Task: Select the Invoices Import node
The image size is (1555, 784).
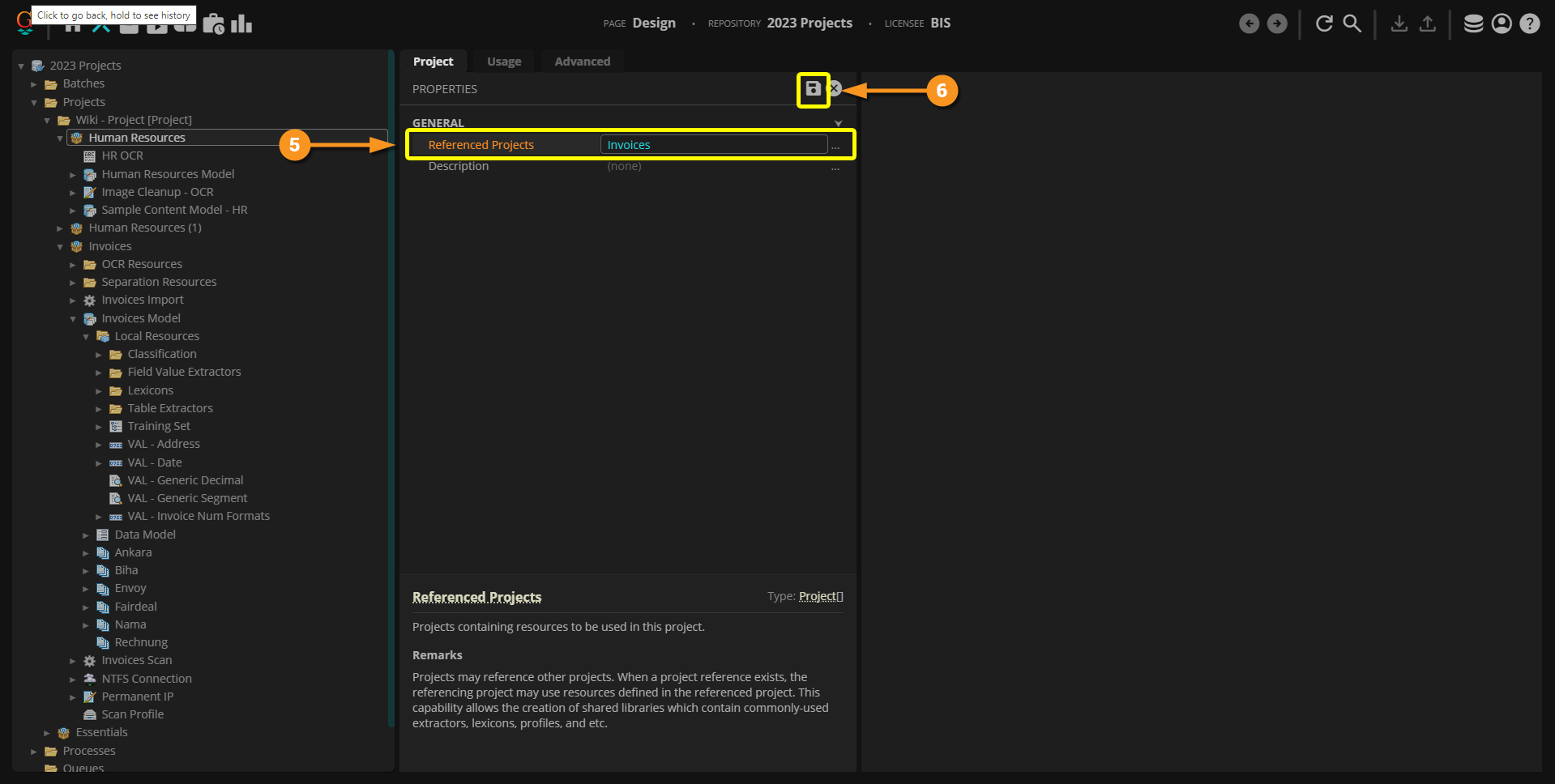Action: [143, 300]
